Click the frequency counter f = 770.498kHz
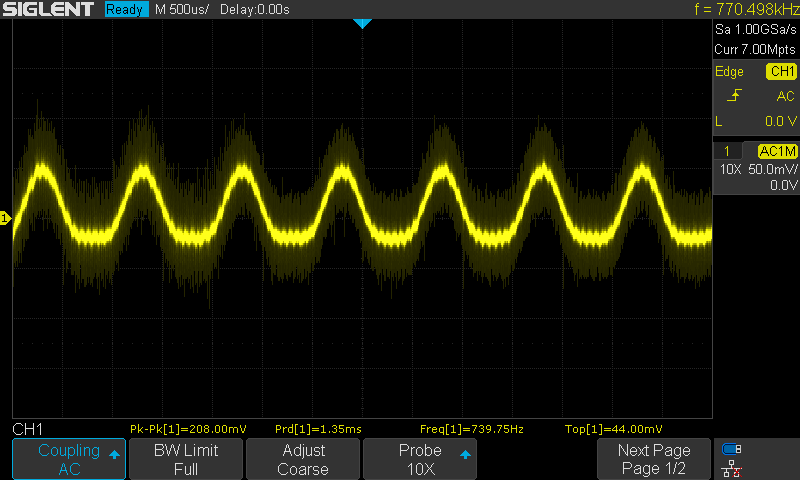 (746, 9)
